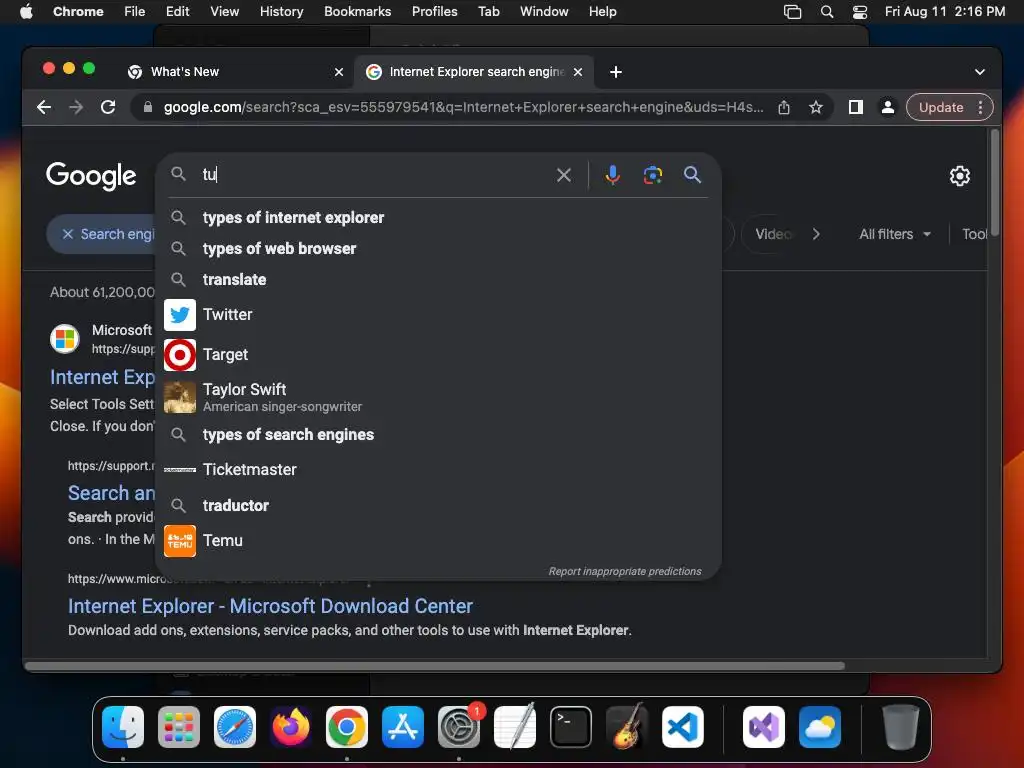This screenshot has width=1024, height=768.
Task: Launch Safari from the Dock
Action: [x=235, y=727]
